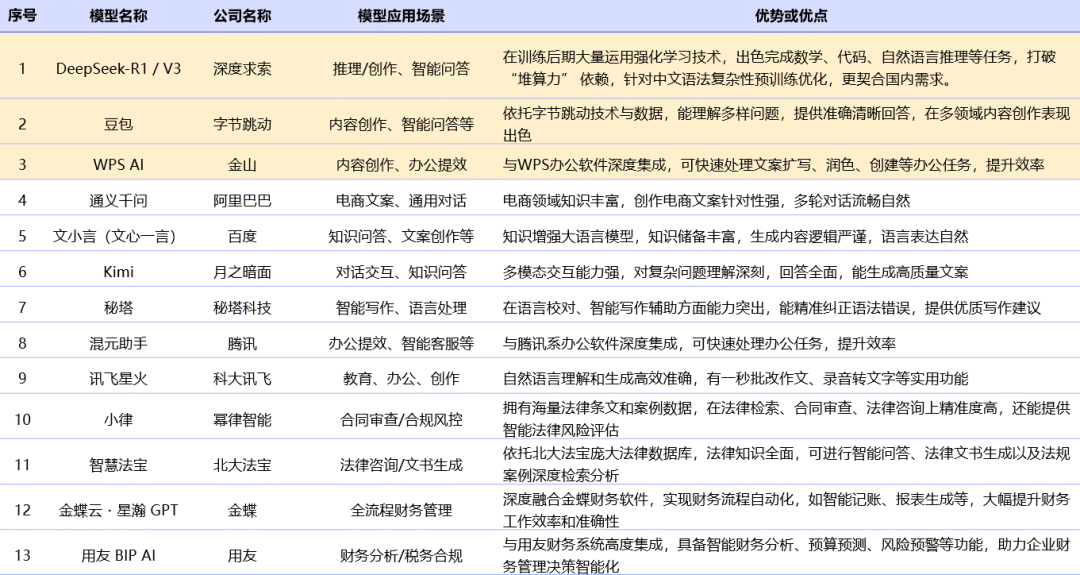The width and height of the screenshot is (1080, 575).
Task: Select the Kimi model cell
Action: coord(118,272)
